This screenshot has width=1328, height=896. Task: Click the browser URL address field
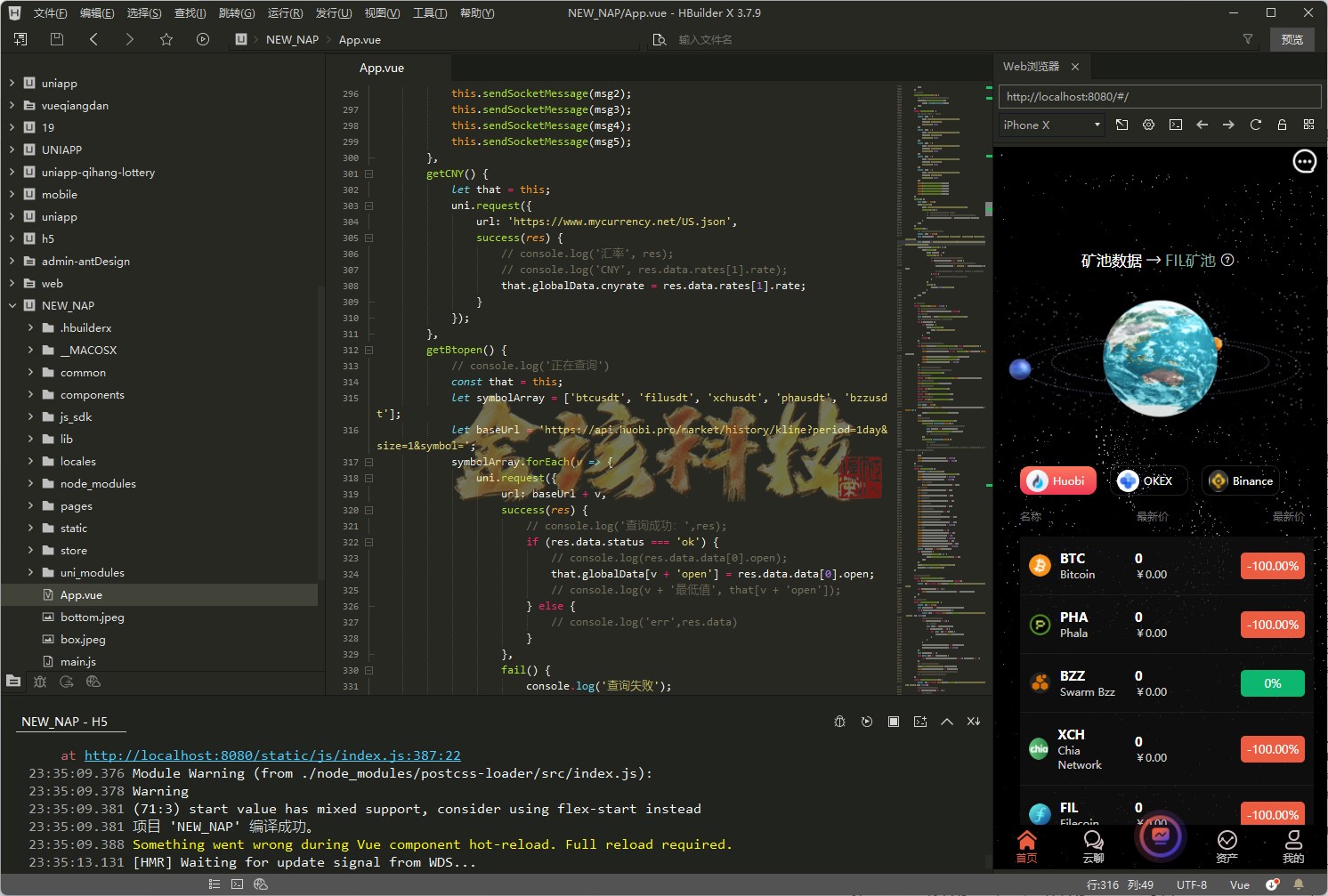click(x=1159, y=97)
